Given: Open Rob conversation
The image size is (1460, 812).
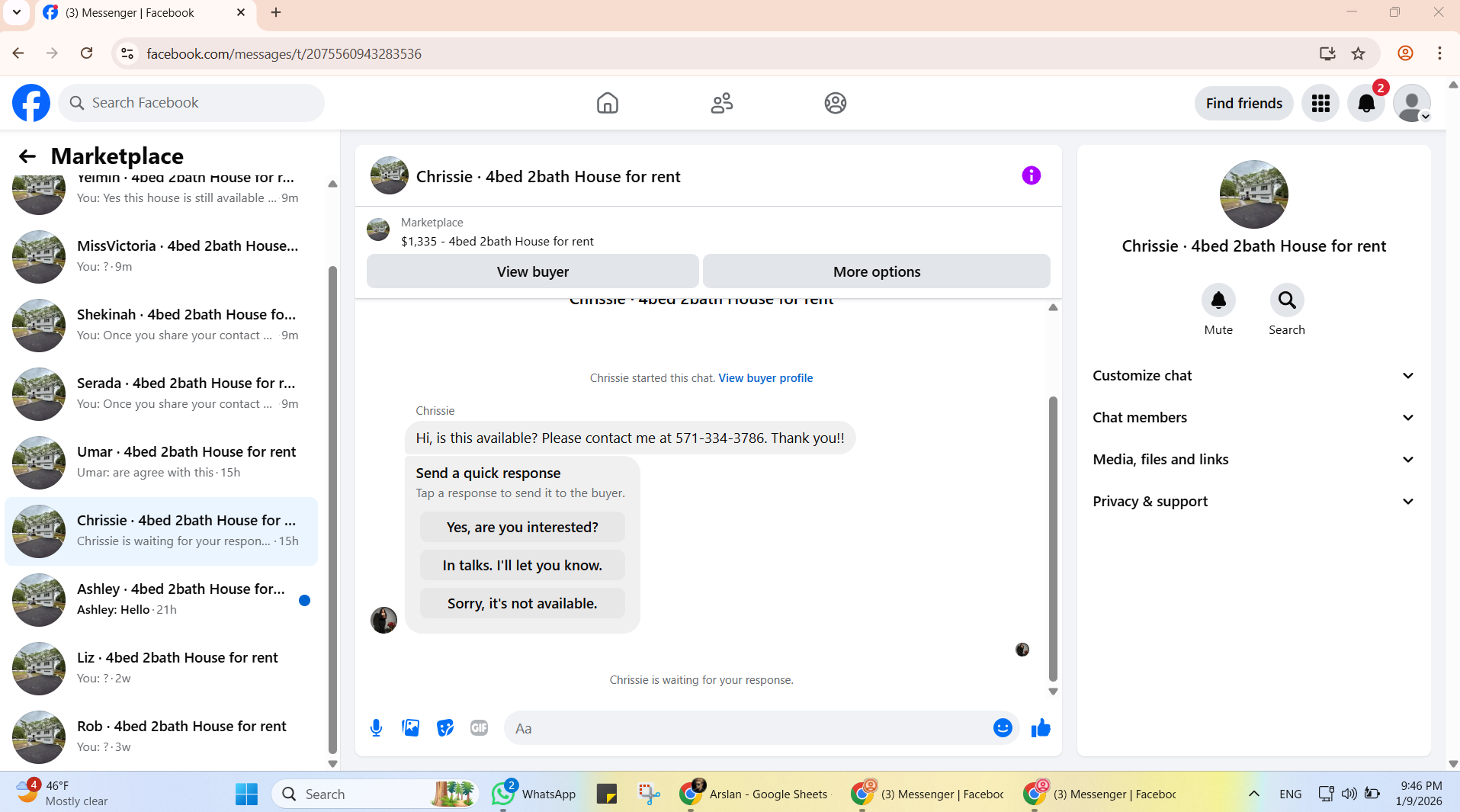Looking at the screenshot, I should 162,737.
